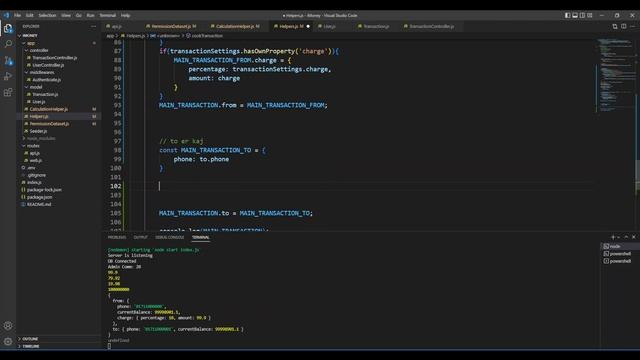Open the Search view in activity bar
Image resolution: width=640 pixels, height=360 pixels.
(8, 44)
